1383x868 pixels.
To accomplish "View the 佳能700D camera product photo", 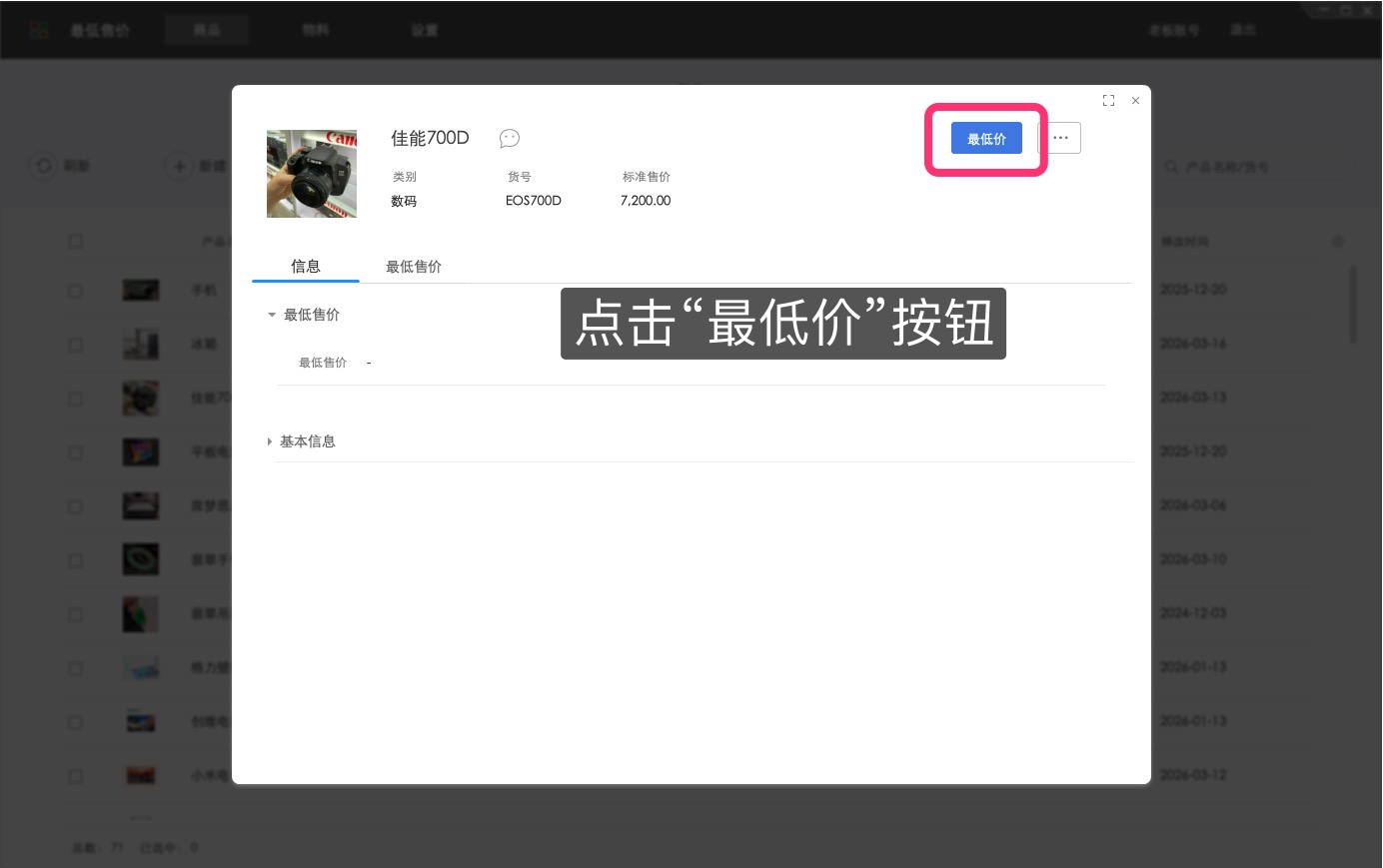I will (312, 174).
